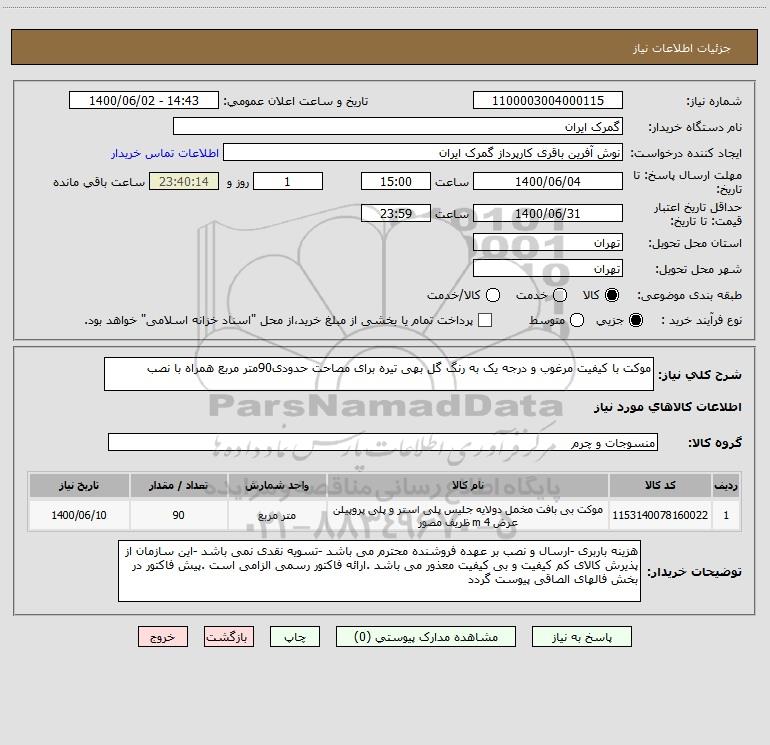
Task: Click the unit cell متر مربع
Action: pyautogui.click(x=277, y=515)
